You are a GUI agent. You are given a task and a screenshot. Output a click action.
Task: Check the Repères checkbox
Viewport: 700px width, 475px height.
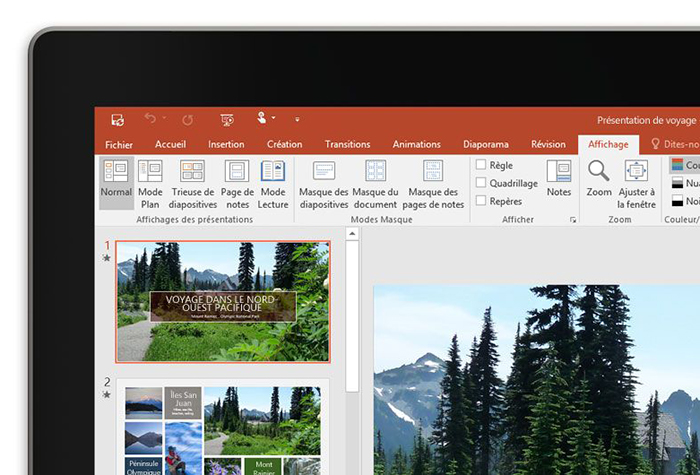coord(481,201)
